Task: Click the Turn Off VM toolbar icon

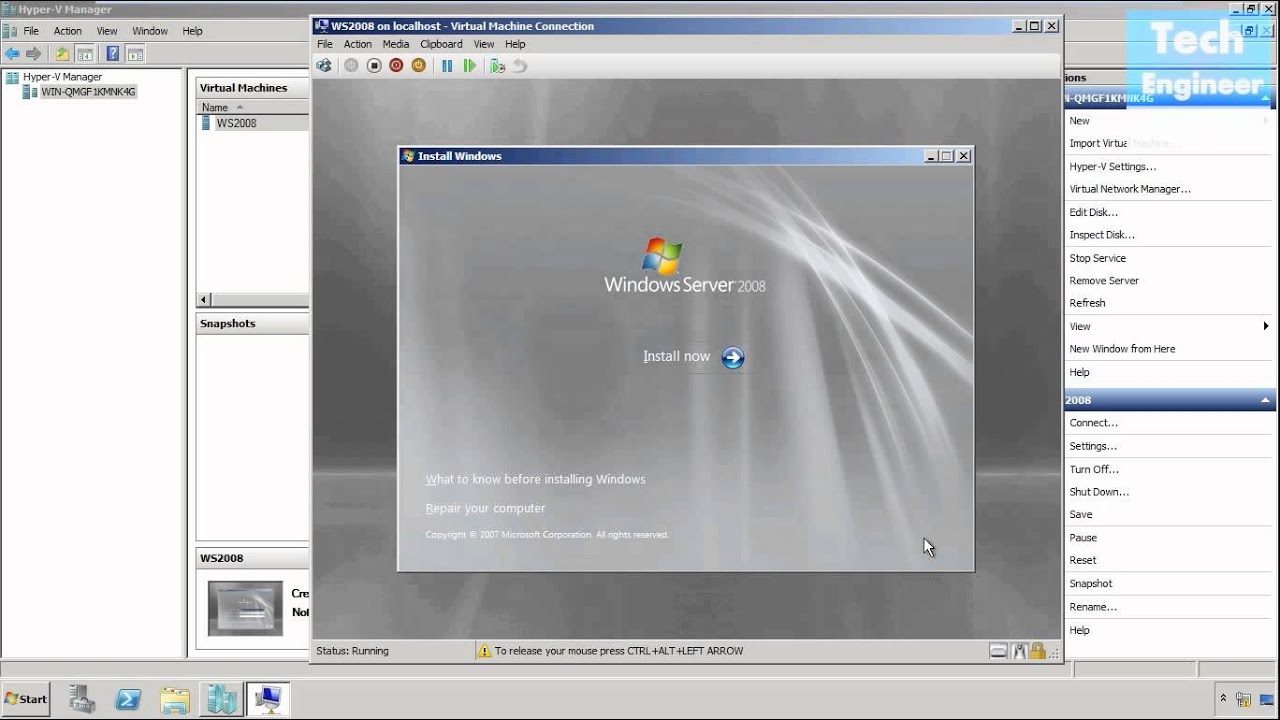Action: click(374, 66)
